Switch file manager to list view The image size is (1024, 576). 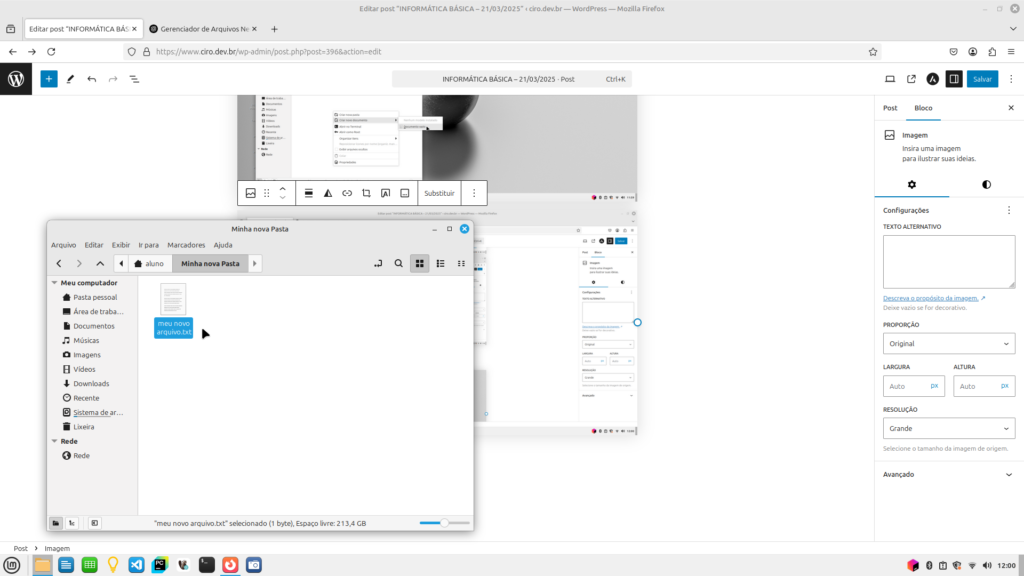click(x=440, y=263)
